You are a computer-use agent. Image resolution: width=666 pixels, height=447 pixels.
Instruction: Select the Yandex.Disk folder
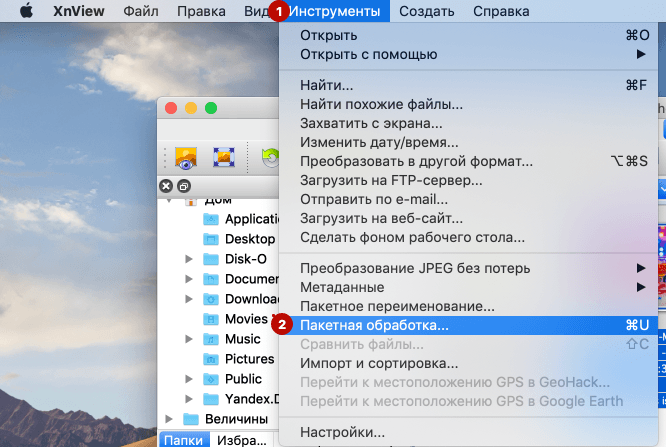[252, 399]
